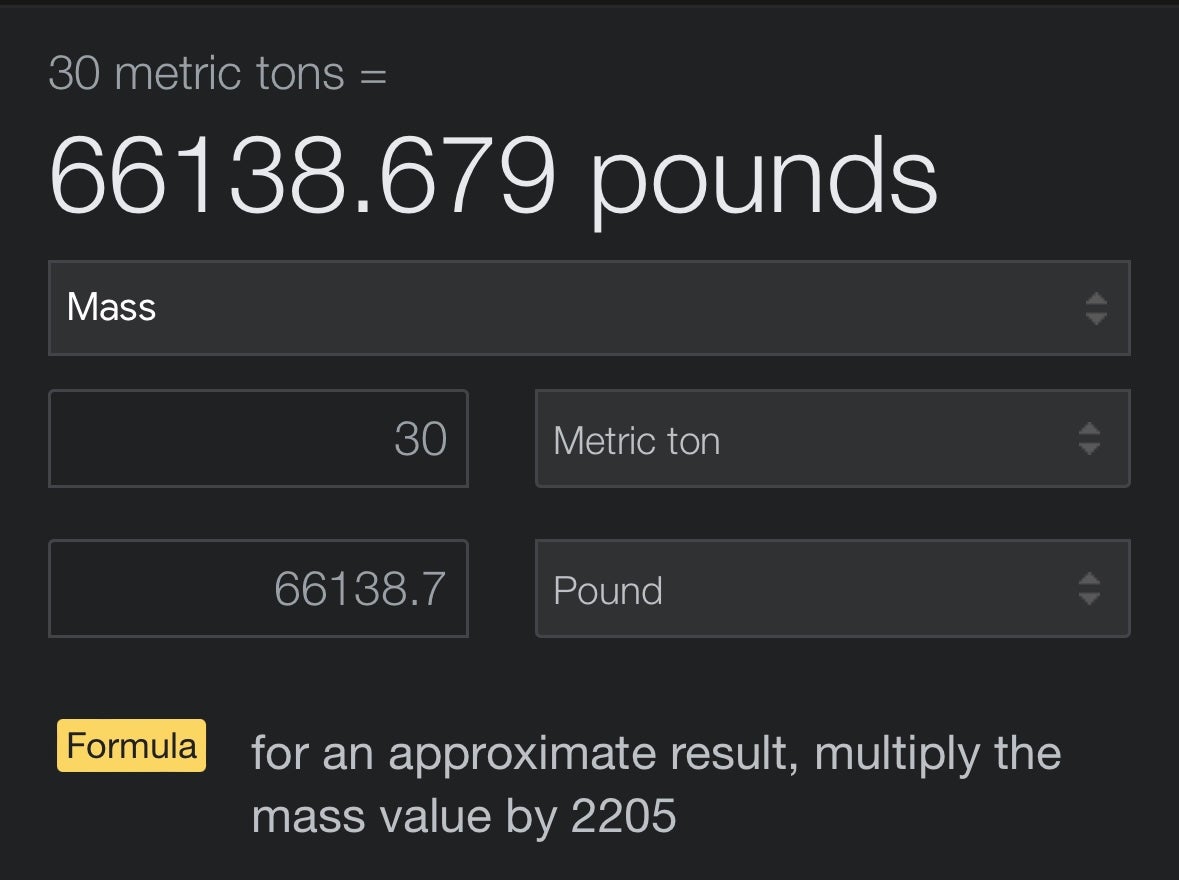Click the word Mass in the selector

111,308
